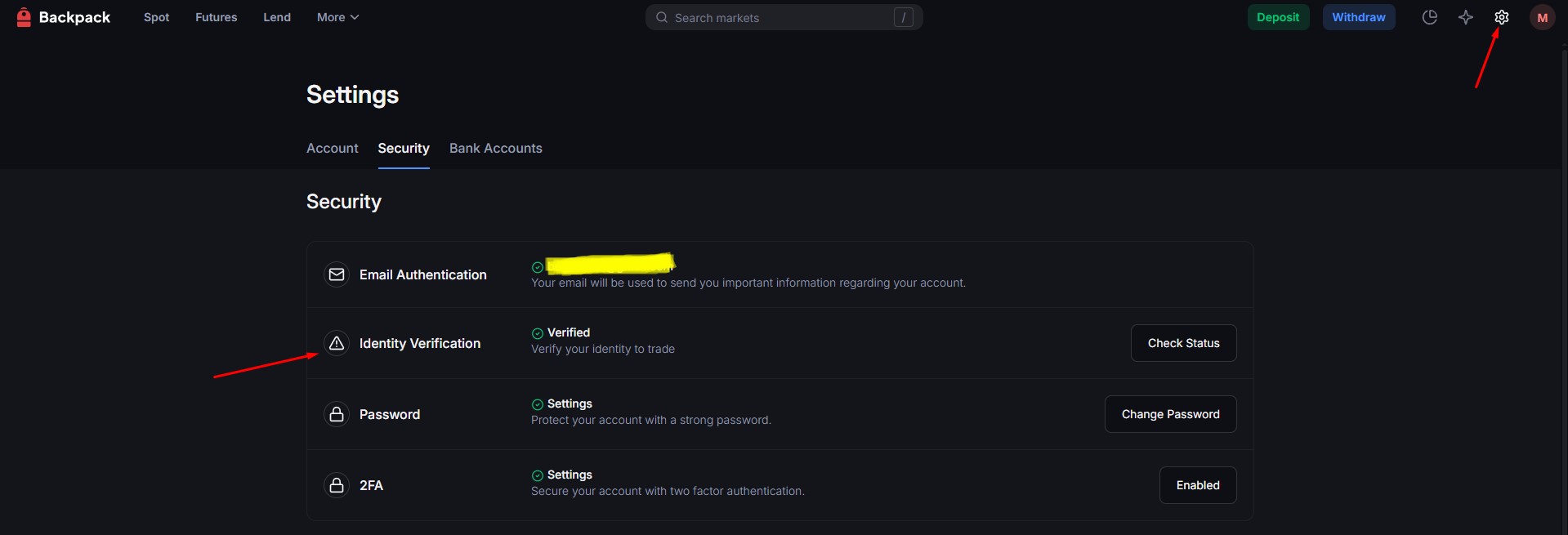Open the Futures menu item
Viewport: 1568px width, 535px height.
(216, 17)
